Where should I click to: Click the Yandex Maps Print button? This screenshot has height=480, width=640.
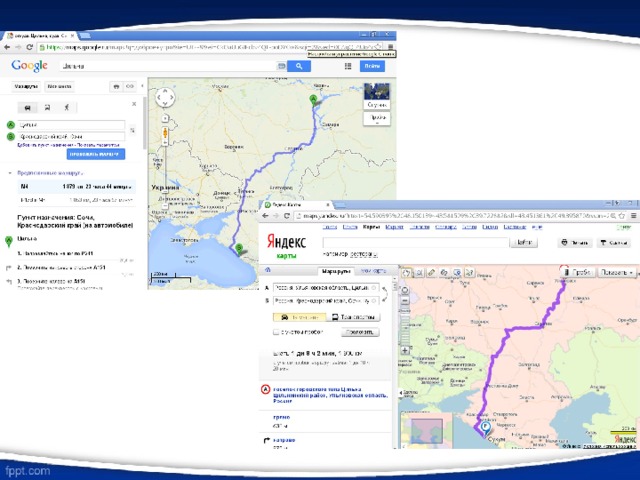(x=574, y=242)
